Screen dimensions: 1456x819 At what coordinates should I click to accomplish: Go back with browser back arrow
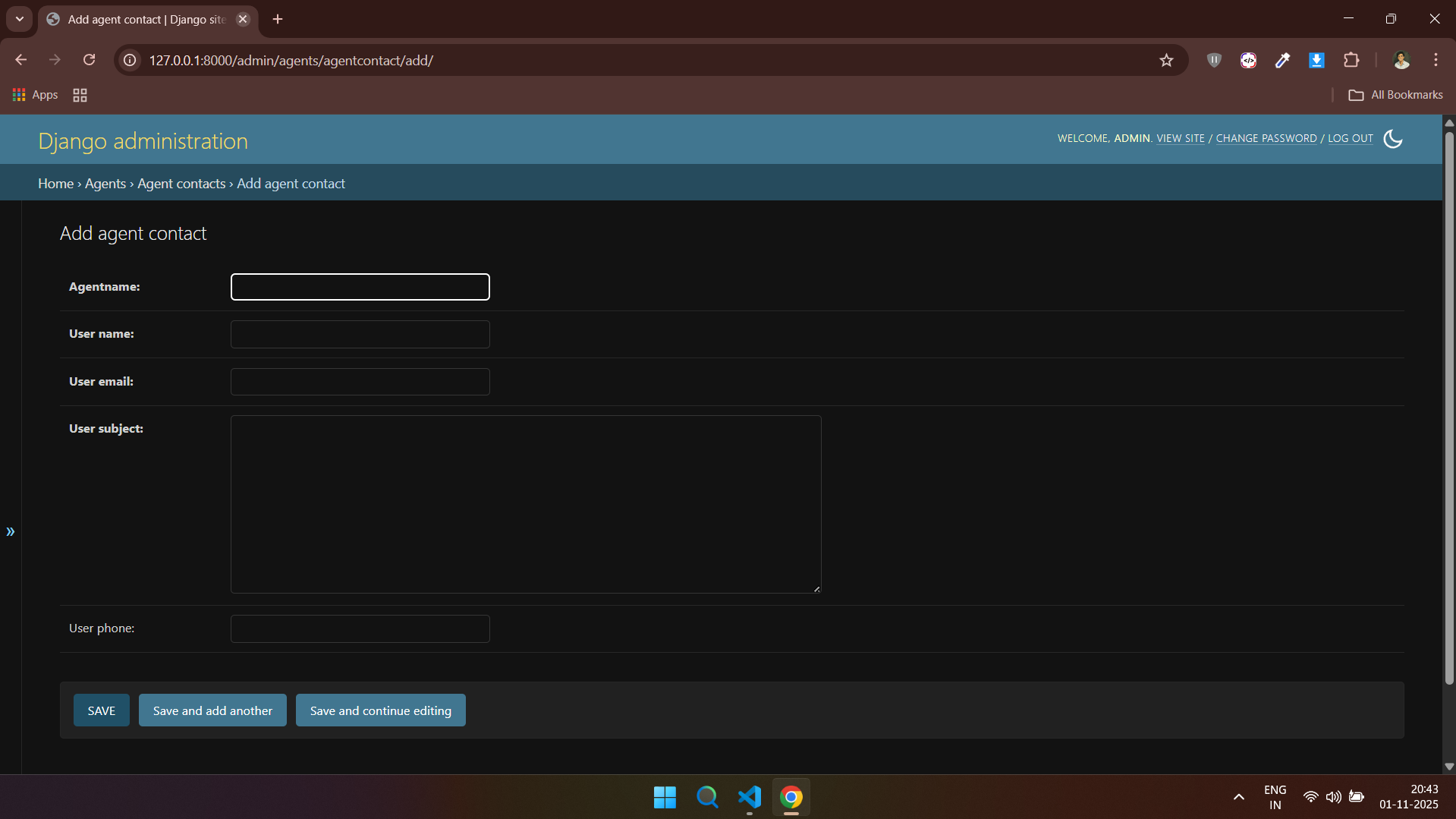[x=20, y=60]
